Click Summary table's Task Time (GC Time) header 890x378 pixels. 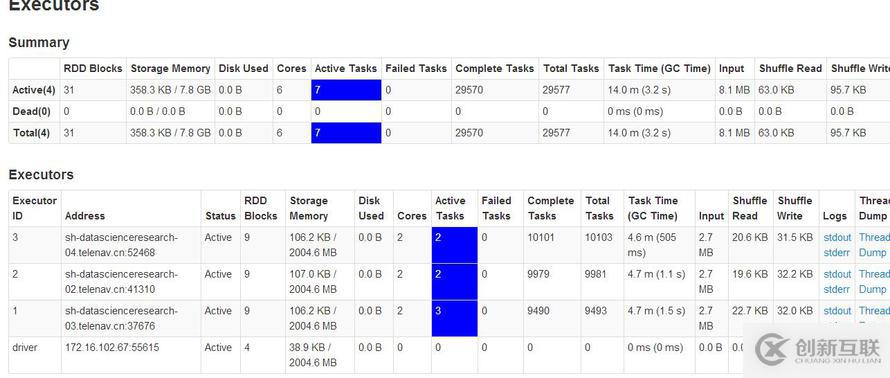pyautogui.click(x=660, y=69)
